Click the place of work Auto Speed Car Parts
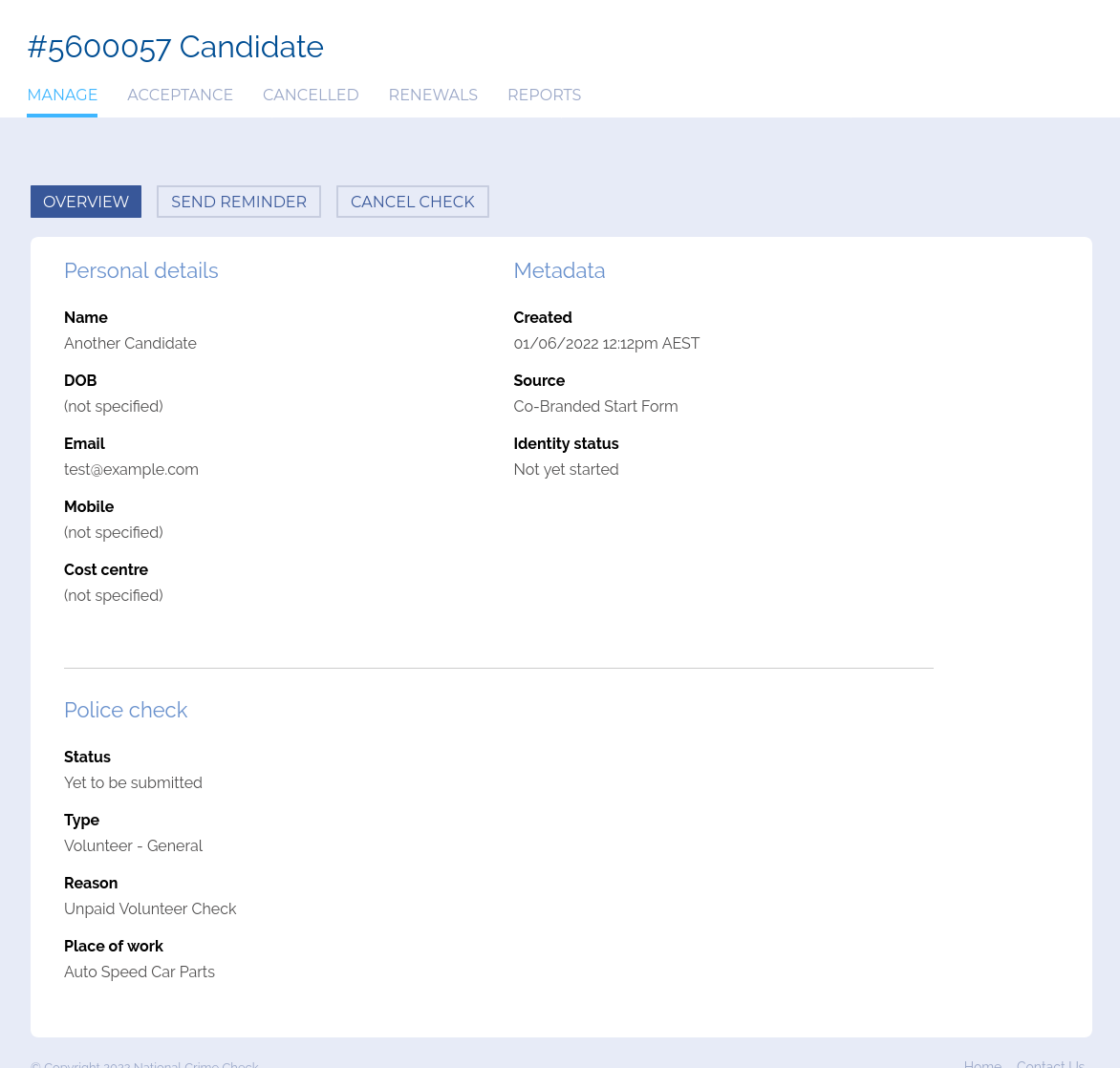This screenshot has width=1120, height=1068. pos(140,972)
